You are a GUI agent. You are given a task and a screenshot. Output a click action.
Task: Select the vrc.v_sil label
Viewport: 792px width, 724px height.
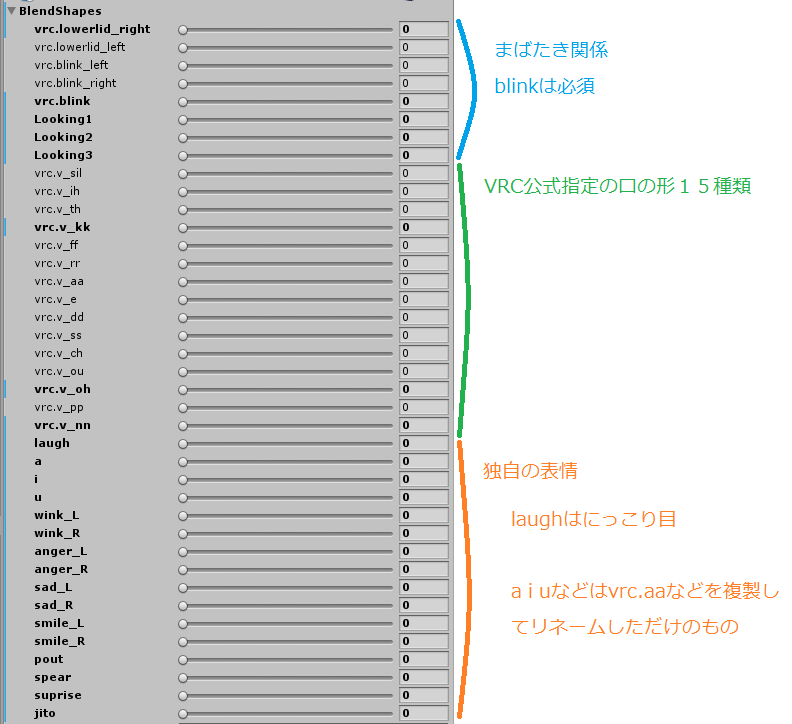tap(58, 173)
